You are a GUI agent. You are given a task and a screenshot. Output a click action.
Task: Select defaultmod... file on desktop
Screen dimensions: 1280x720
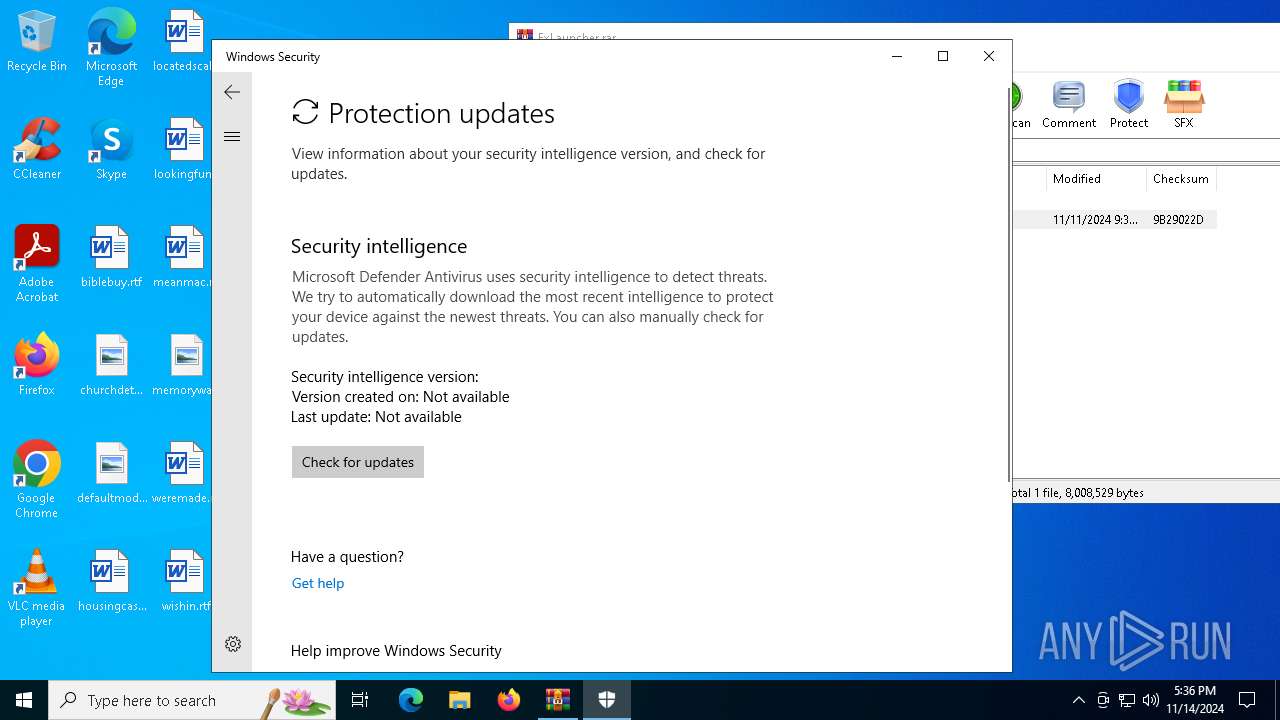[x=111, y=473]
